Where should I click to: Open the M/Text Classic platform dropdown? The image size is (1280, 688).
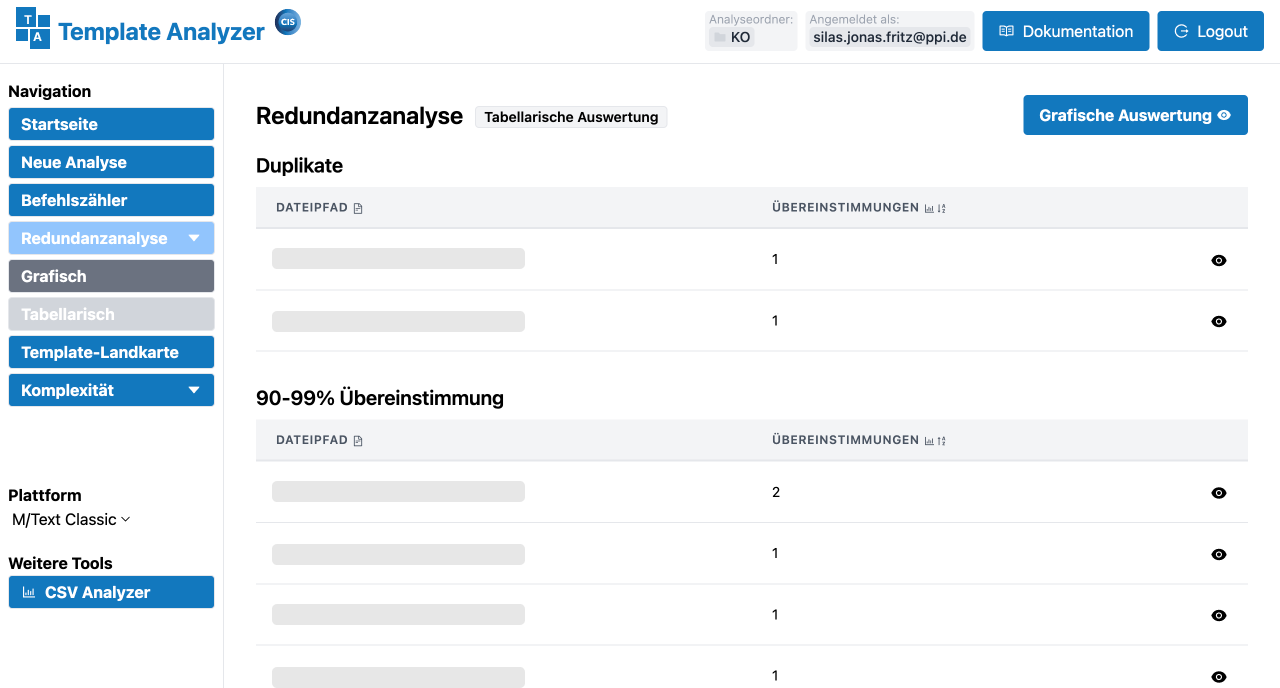[x=71, y=520]
